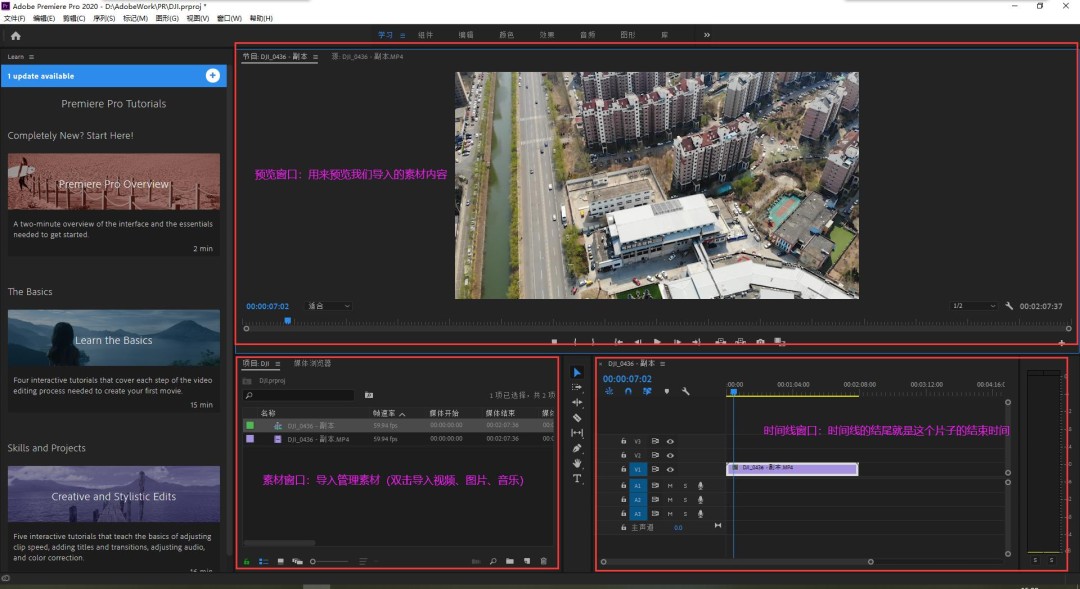Select the Hand tool
The height and width of the screenshot is (589, 1080).
[x=577, y=462]
